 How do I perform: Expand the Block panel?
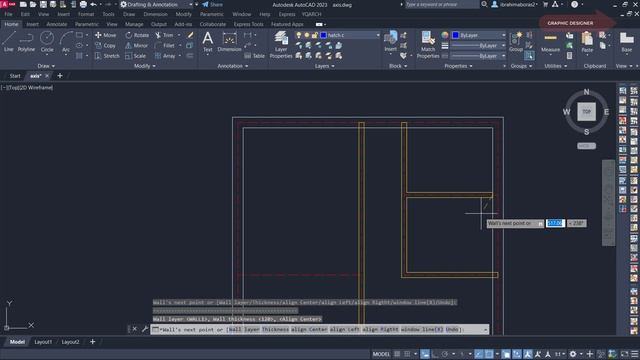[398, 66]
